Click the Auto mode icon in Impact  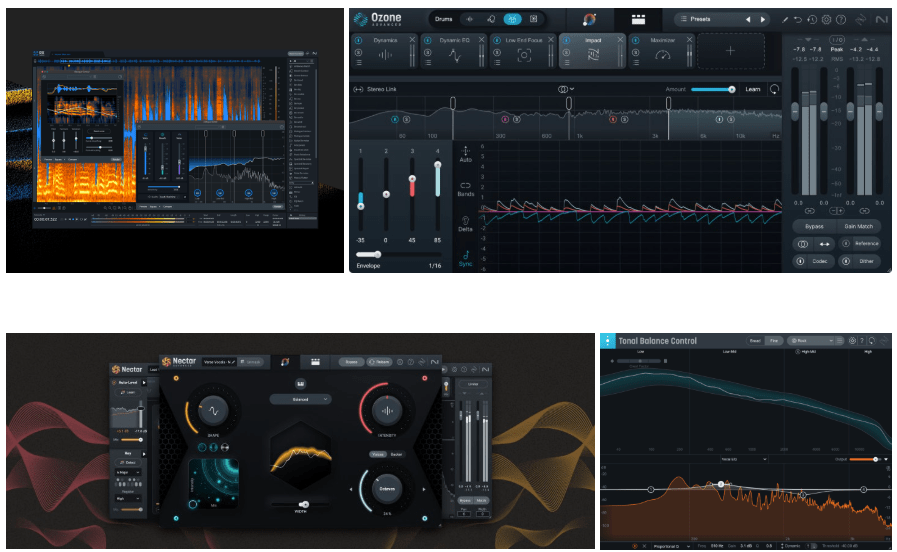(465, 154)
